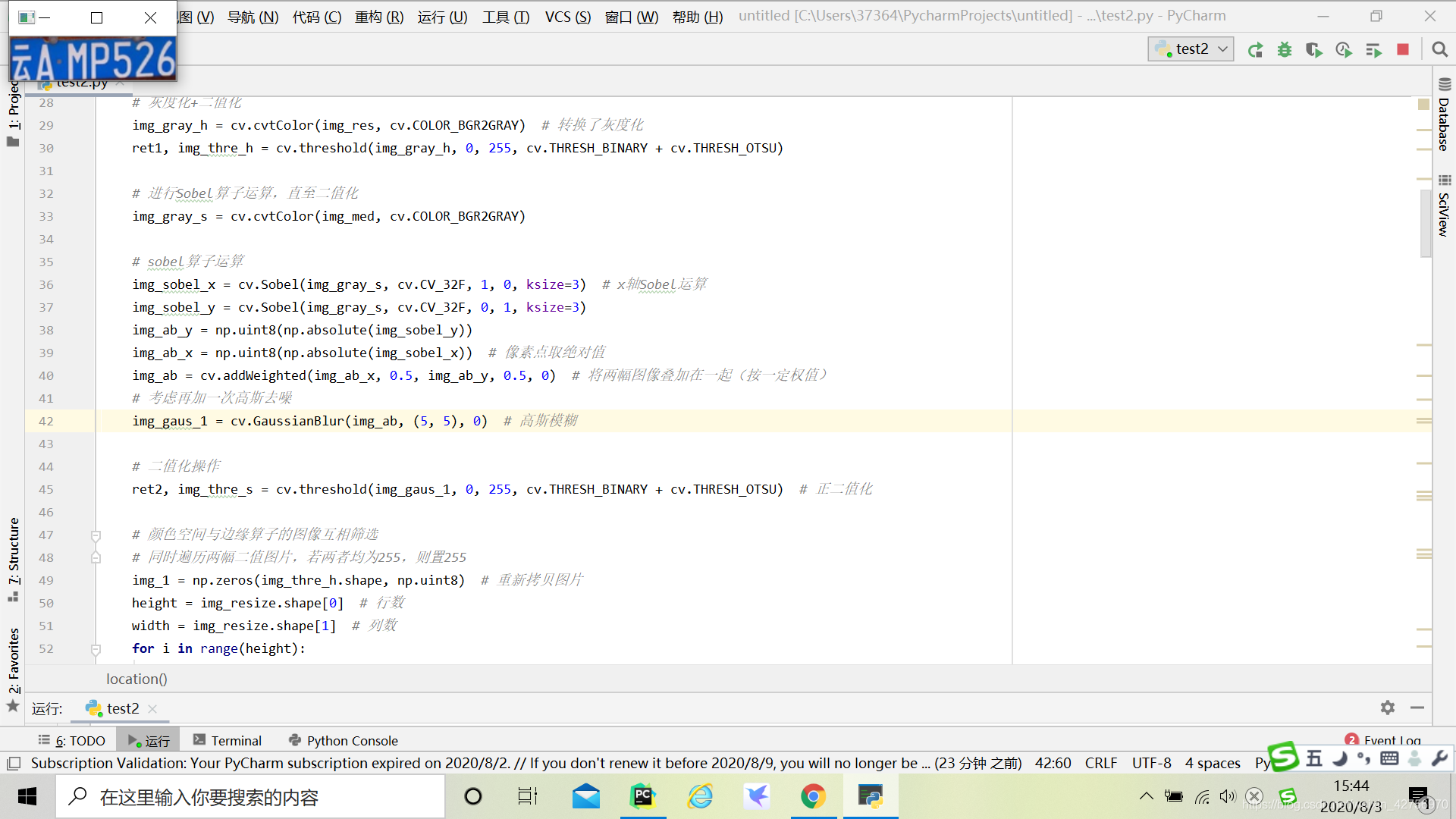The width and height of the screenshot is (1456, 819).
Task: Run test2 with coverage icon
Action: click(1314, 50)
